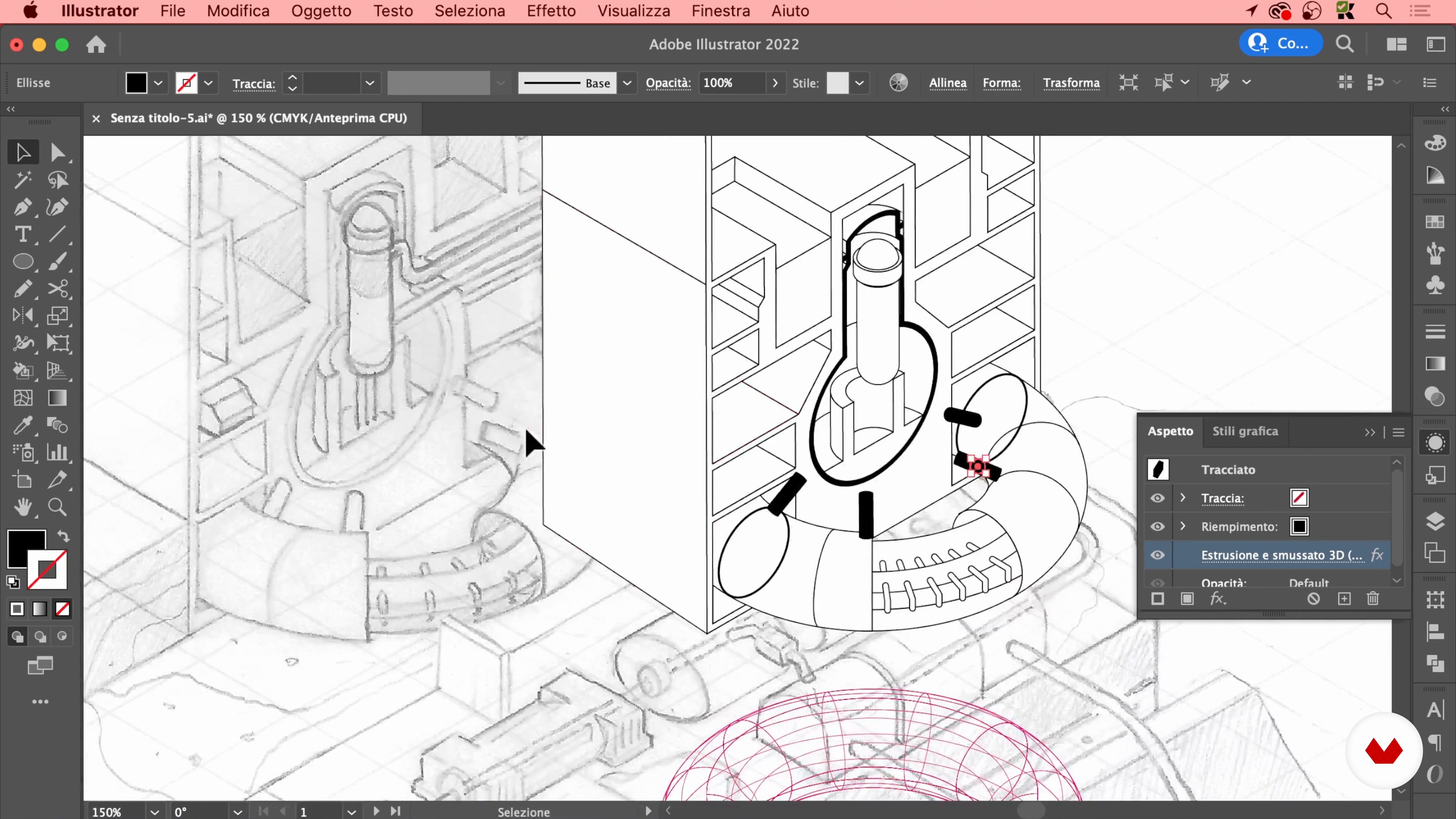
Task: Open the Base brush definition dropdown
Action: [x=627, y=83]
